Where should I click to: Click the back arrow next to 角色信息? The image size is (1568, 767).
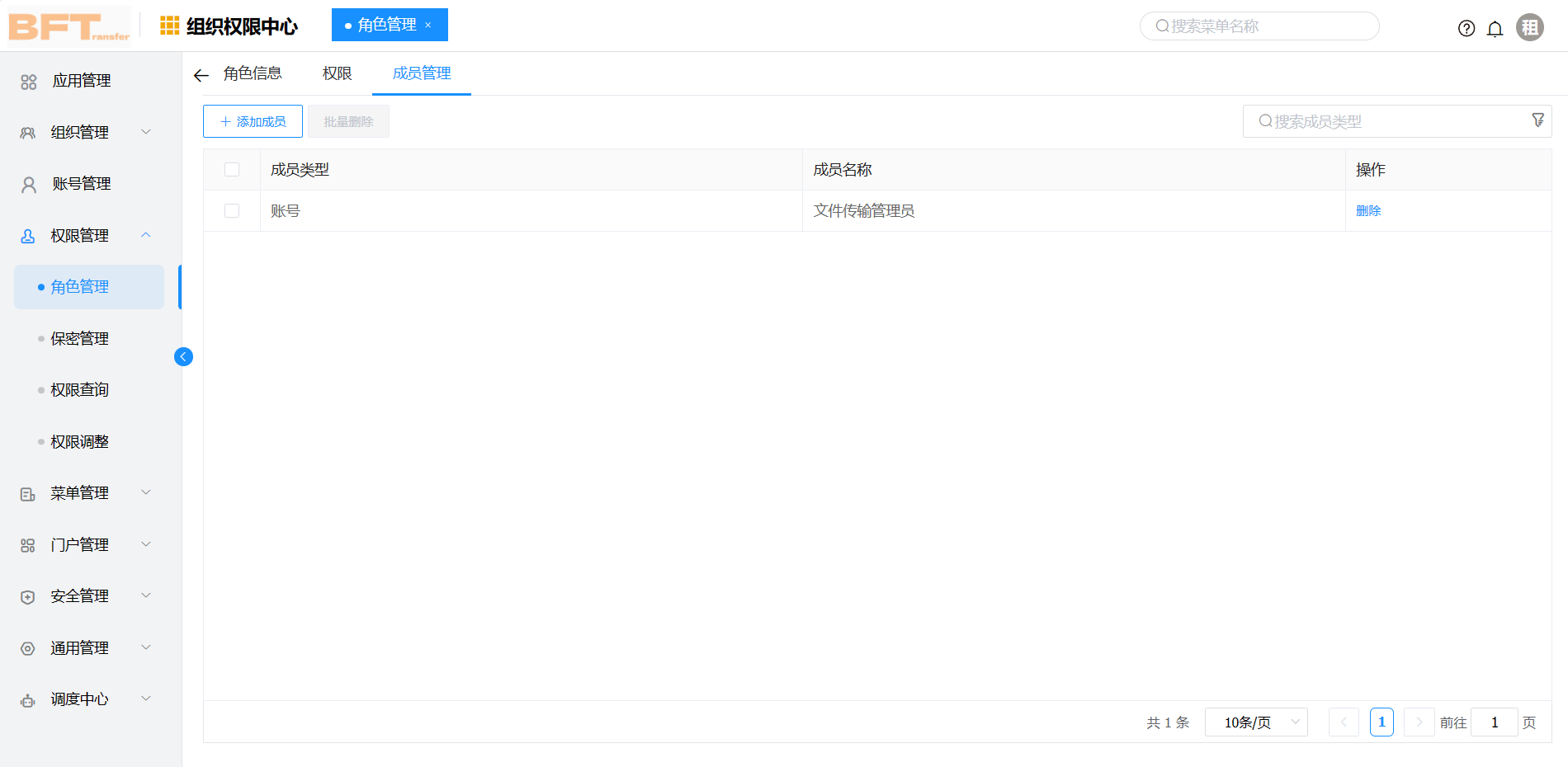tap(201, 74)
